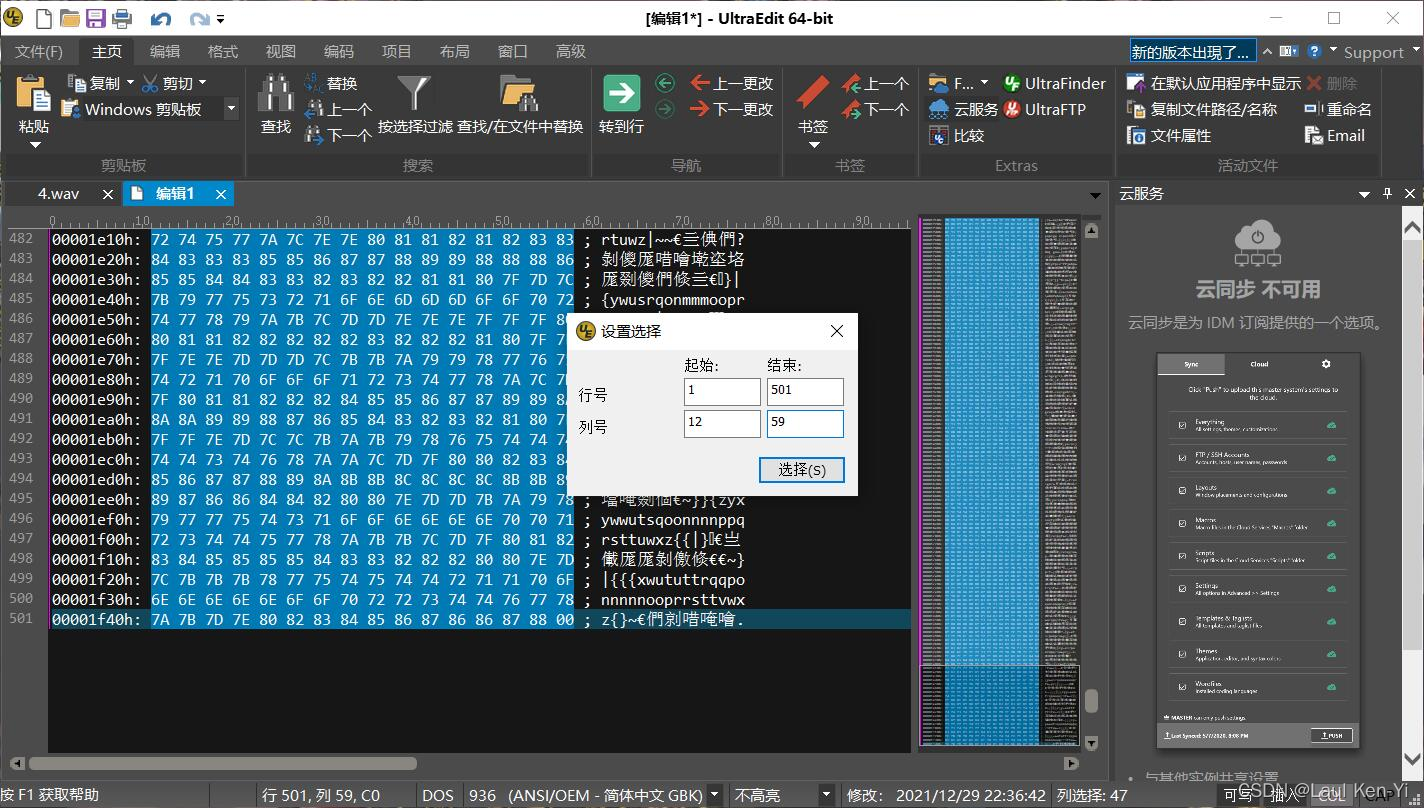Collapse the ribbon with the up chevron

tap(1267, 51)
